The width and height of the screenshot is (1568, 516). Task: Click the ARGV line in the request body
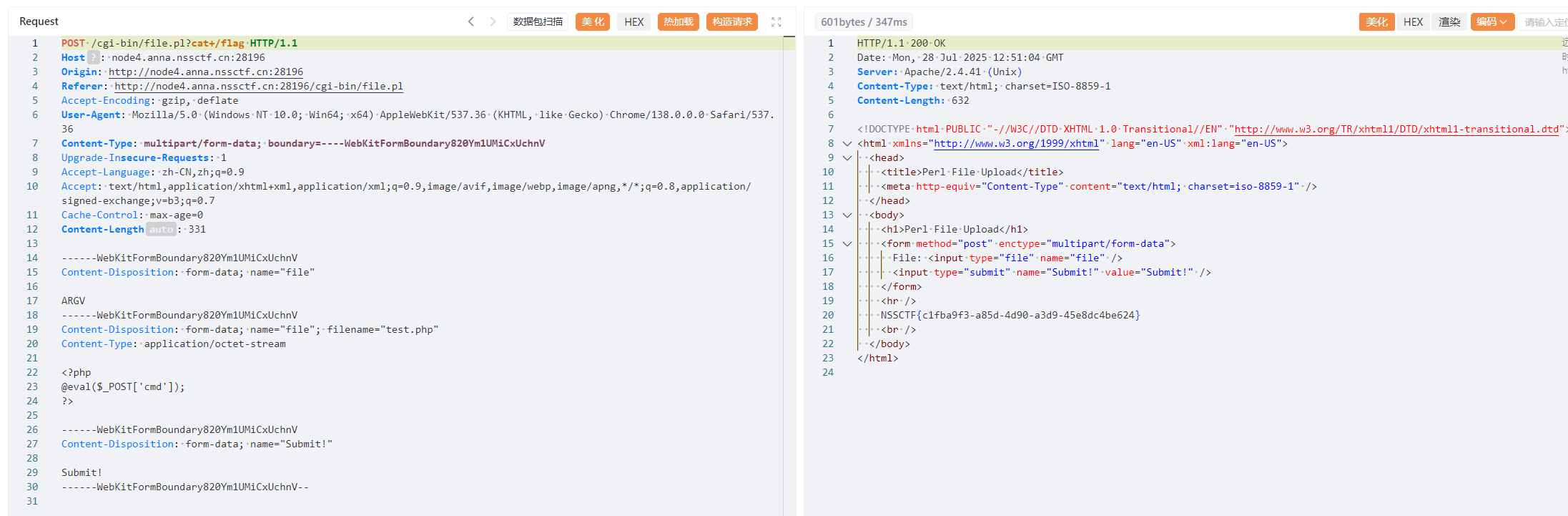point(73,301)
